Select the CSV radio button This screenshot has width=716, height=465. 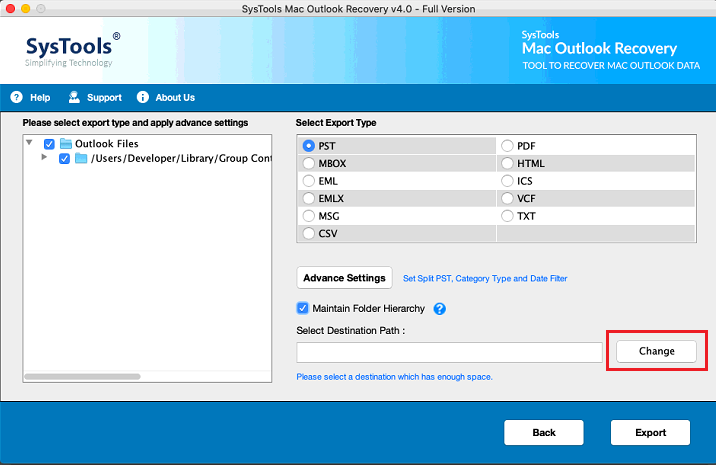pyautogui.click(x=308, y=233)
